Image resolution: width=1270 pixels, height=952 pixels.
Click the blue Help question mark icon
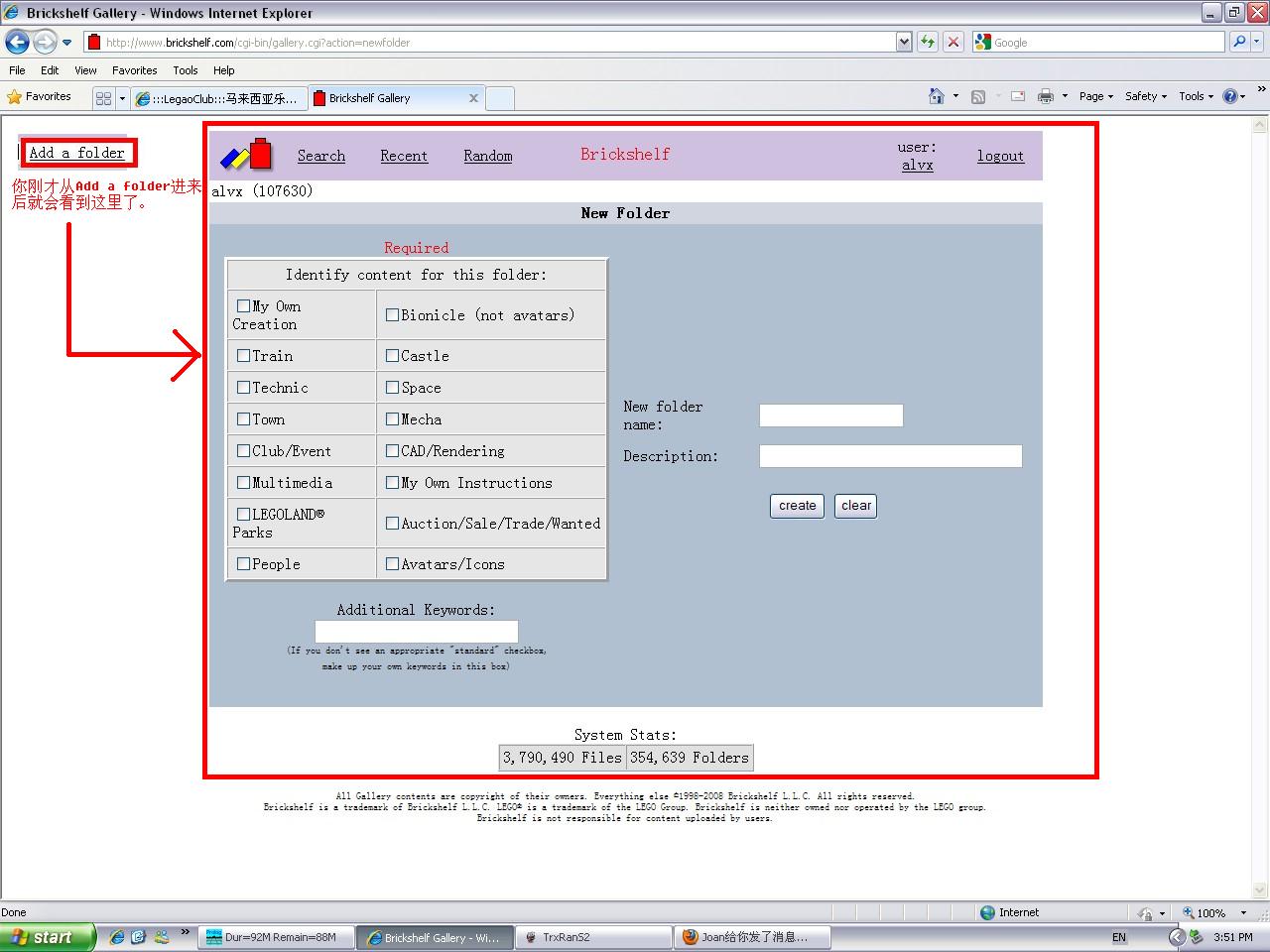1230,96
